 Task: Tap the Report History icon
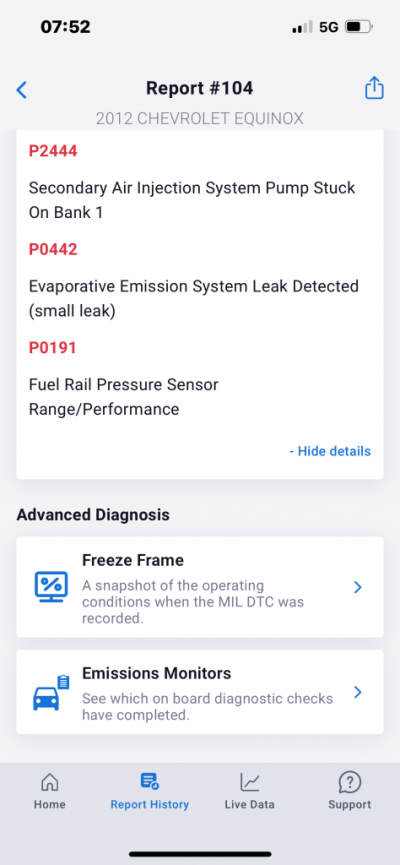pos(150,782)
